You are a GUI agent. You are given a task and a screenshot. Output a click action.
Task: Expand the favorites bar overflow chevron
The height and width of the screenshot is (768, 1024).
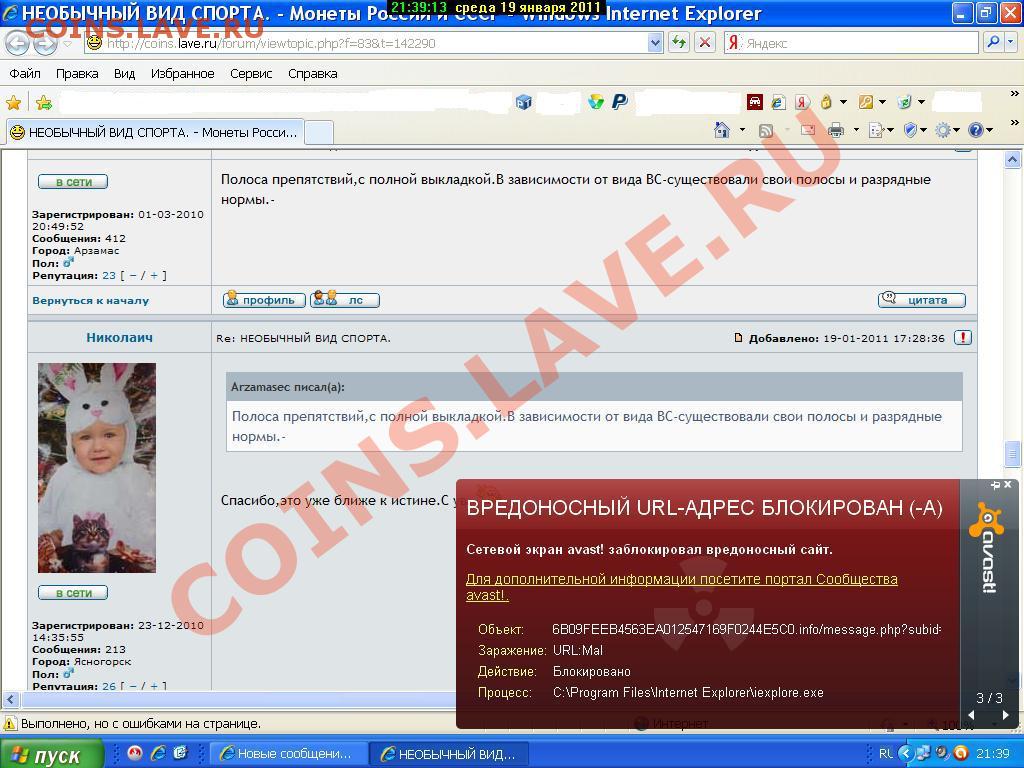click(x=1014, y=95)
